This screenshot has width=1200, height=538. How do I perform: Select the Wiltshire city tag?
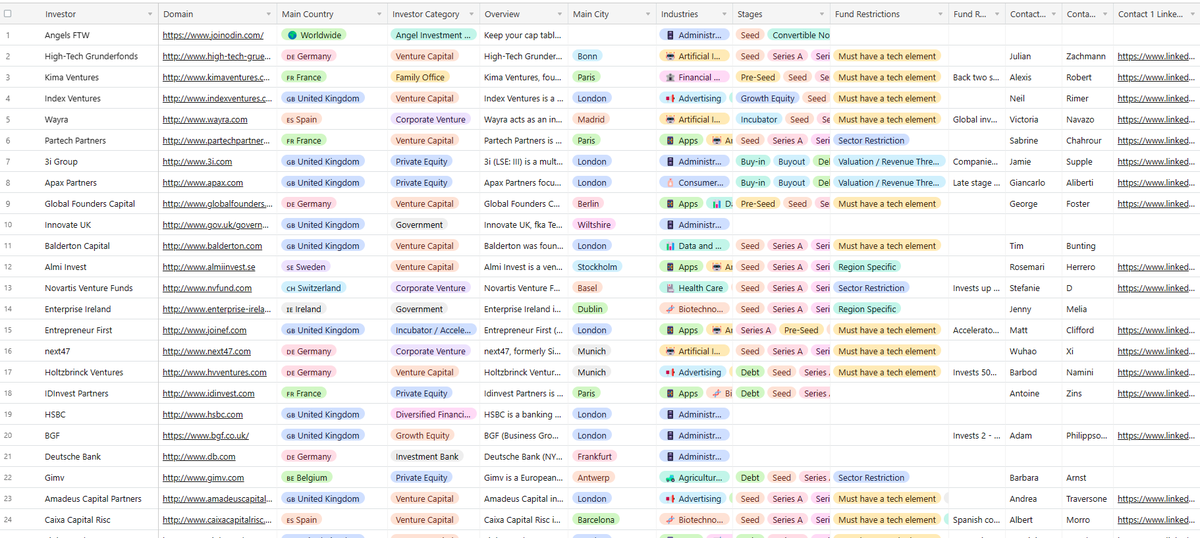pyautogui.click(x=595, y=225)
